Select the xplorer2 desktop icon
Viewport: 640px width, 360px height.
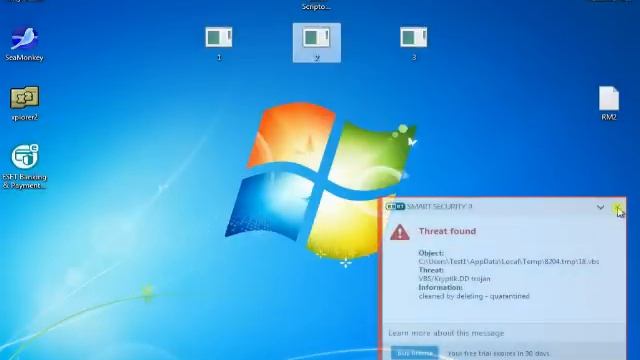[x=24, y=103]
